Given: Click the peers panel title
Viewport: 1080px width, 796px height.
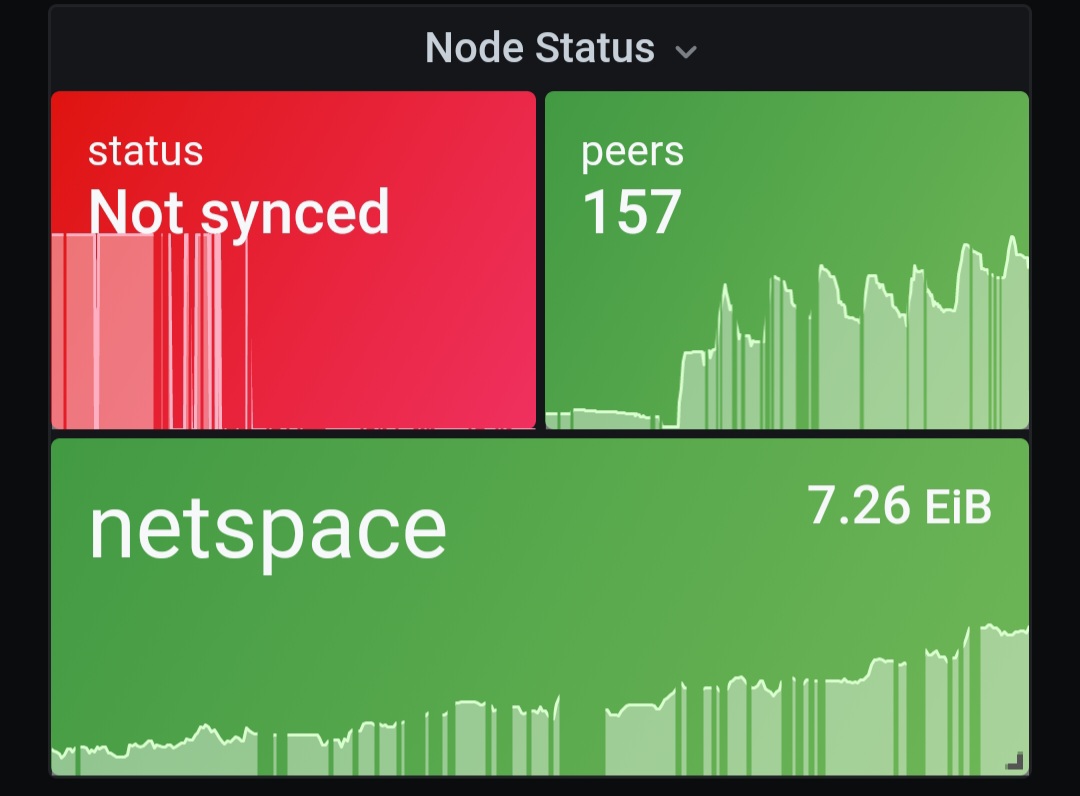Looking at the screenshot, I should click(x=633, y=151).
